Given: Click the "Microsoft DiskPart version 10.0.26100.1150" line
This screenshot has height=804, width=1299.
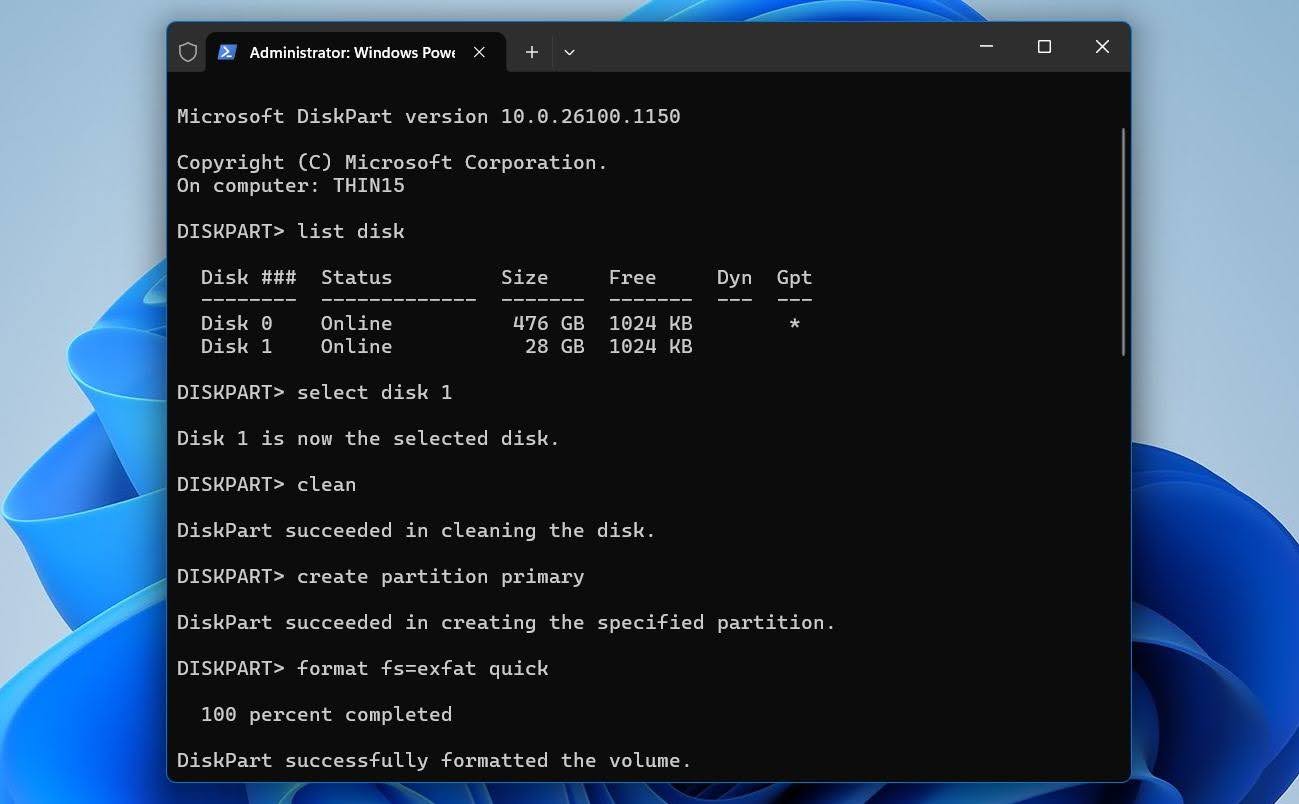Looking at the screenshot, I should tap(429, 116).
